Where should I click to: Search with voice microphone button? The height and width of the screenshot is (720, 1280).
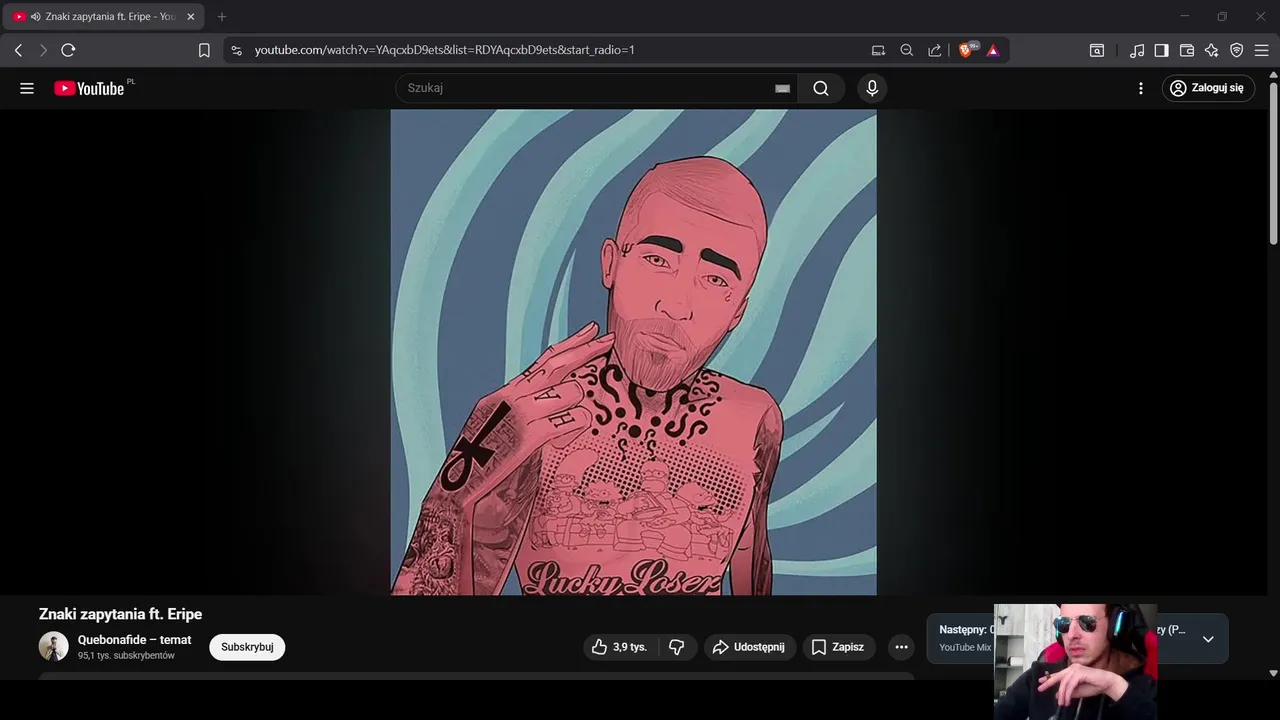pos(872,88)
